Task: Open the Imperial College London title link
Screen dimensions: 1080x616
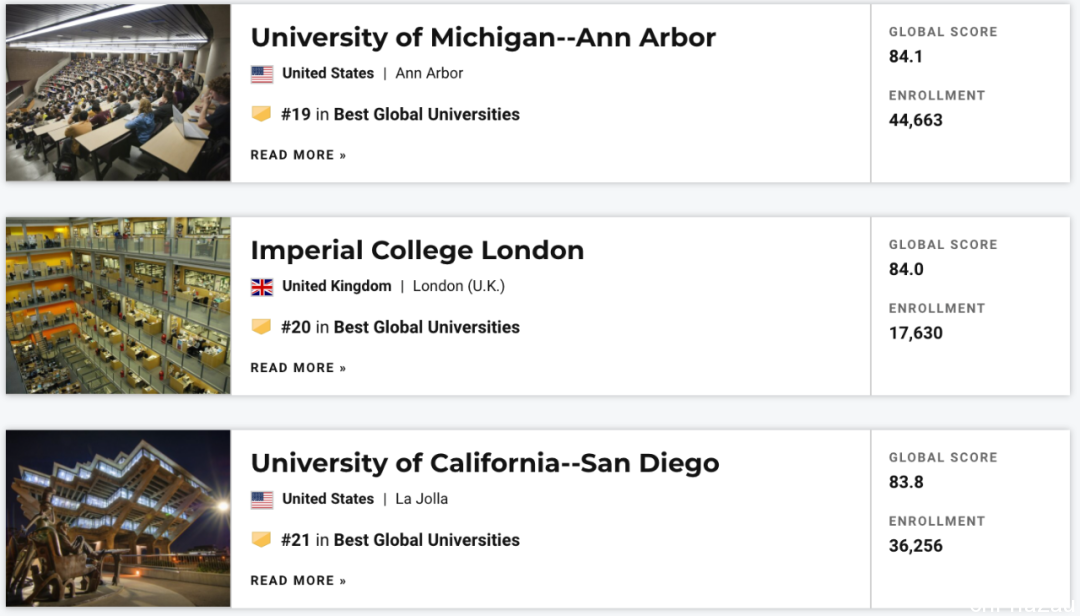Action: click(417, 250)
